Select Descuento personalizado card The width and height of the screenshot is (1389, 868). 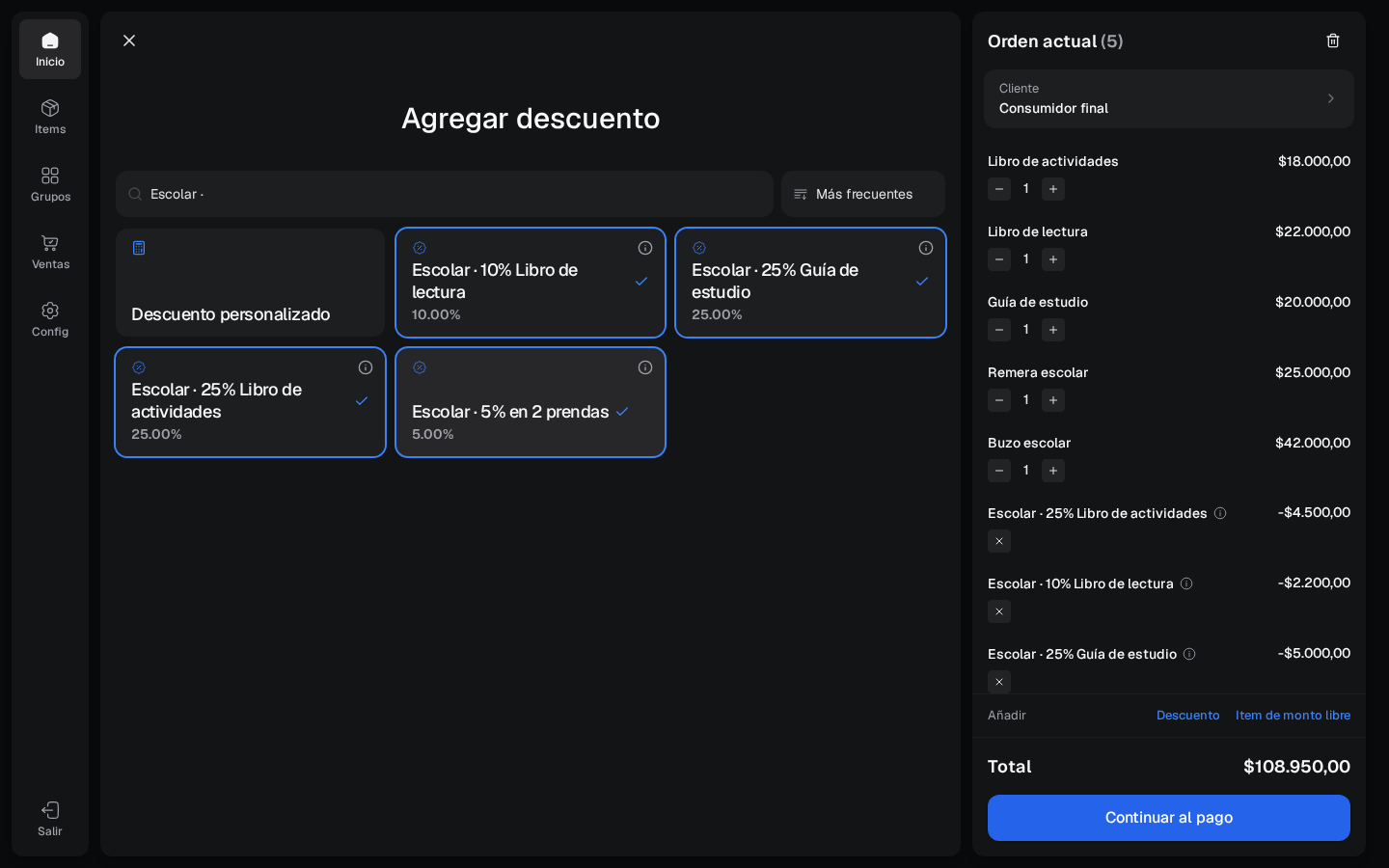pos(251,283)
